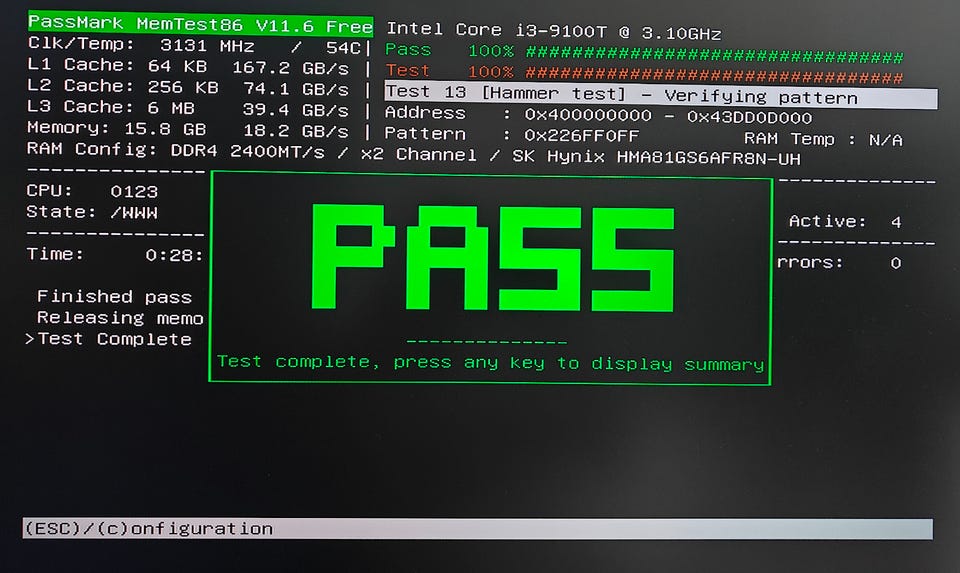Click the State /WWW indicator

click(92, 212)
